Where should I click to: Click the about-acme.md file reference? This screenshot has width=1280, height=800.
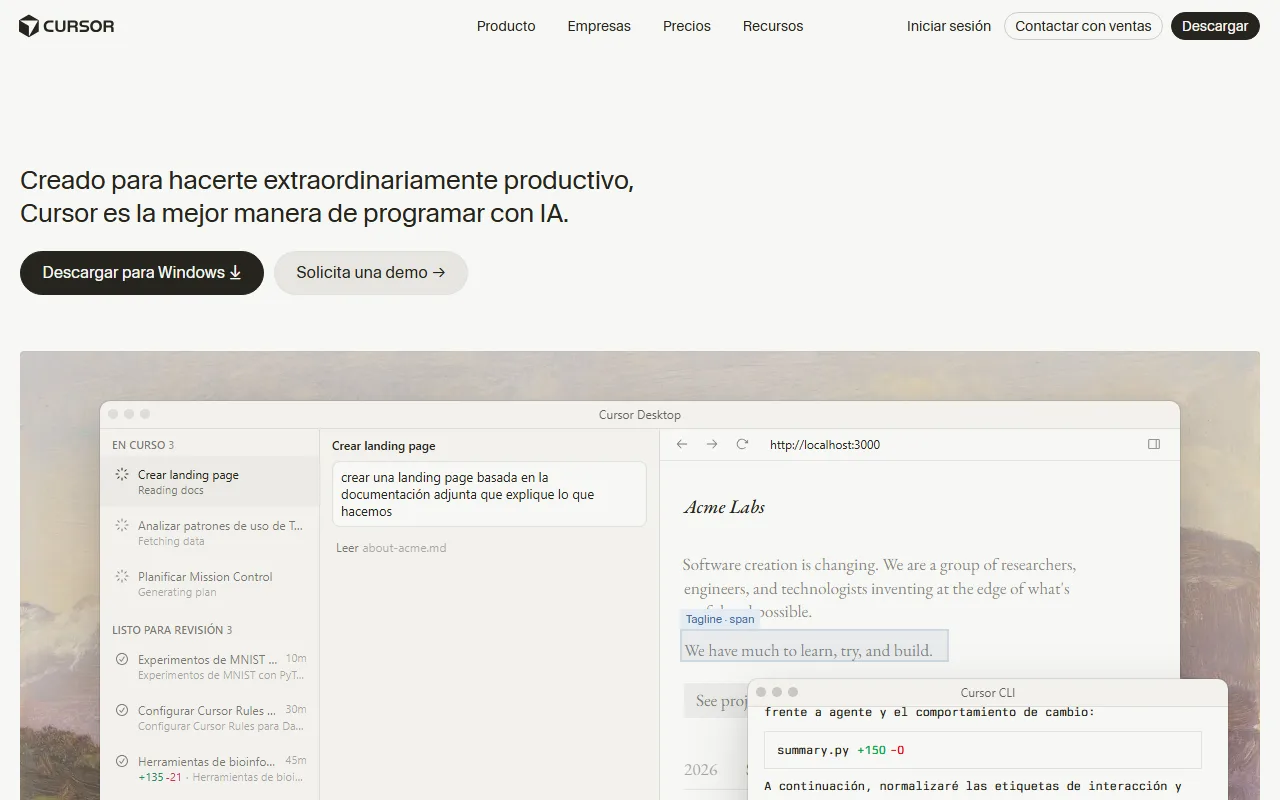(x=404, y=548)
